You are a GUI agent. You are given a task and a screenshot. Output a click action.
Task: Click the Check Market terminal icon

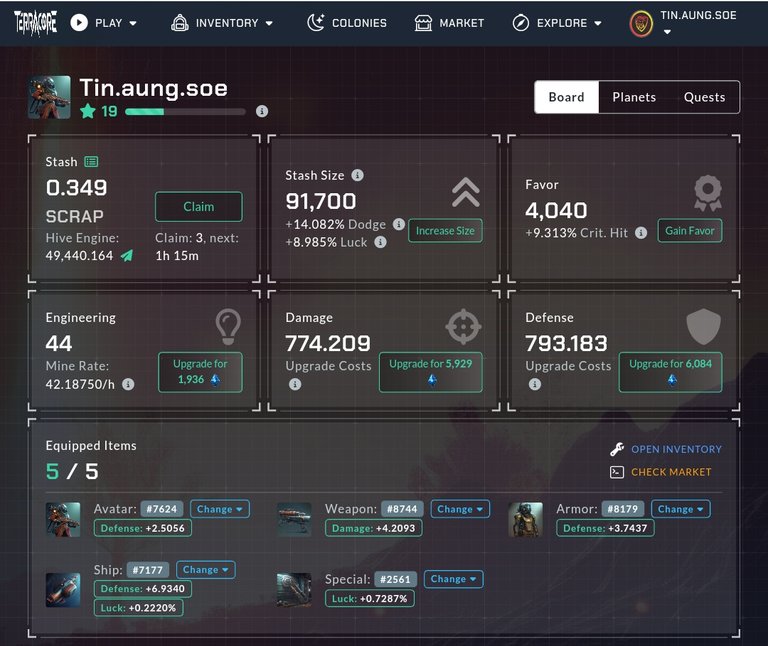[617, 472]
